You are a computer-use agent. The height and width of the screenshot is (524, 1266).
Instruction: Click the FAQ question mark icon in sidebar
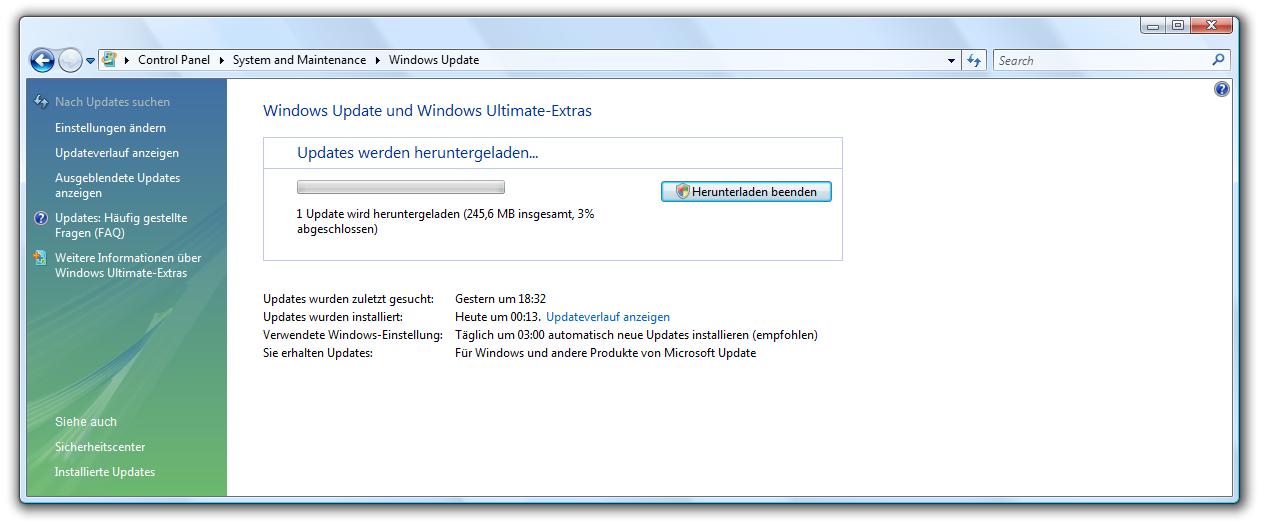[40, 218]
